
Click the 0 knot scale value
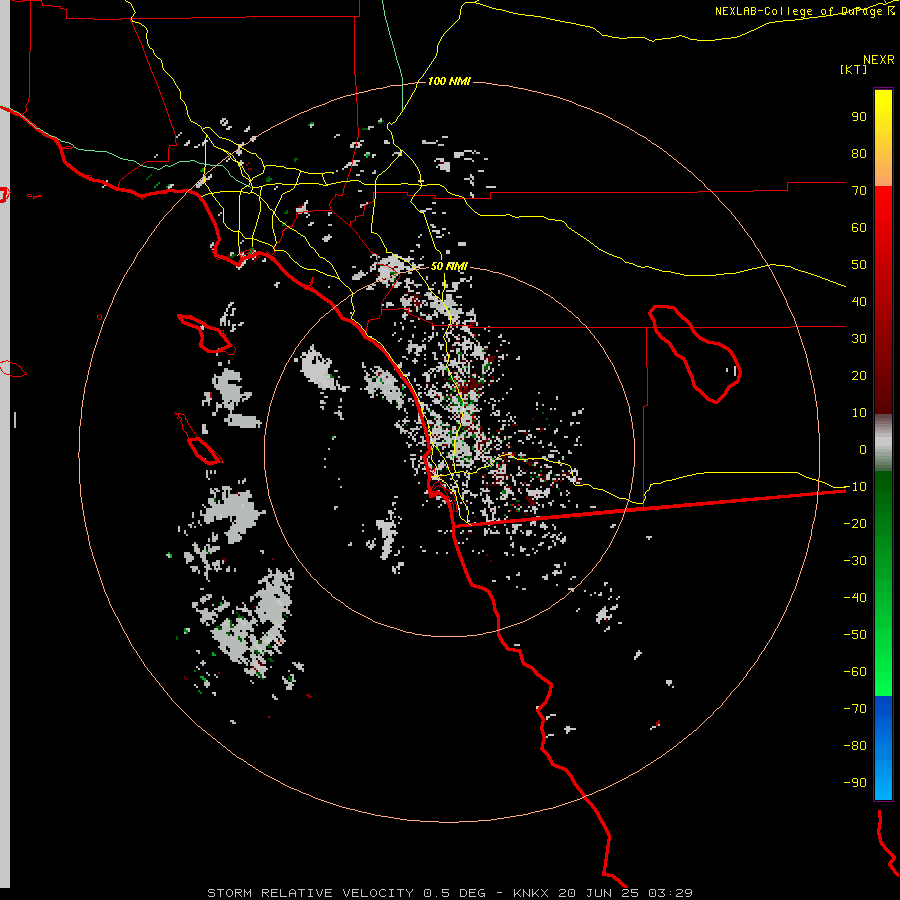863,449
